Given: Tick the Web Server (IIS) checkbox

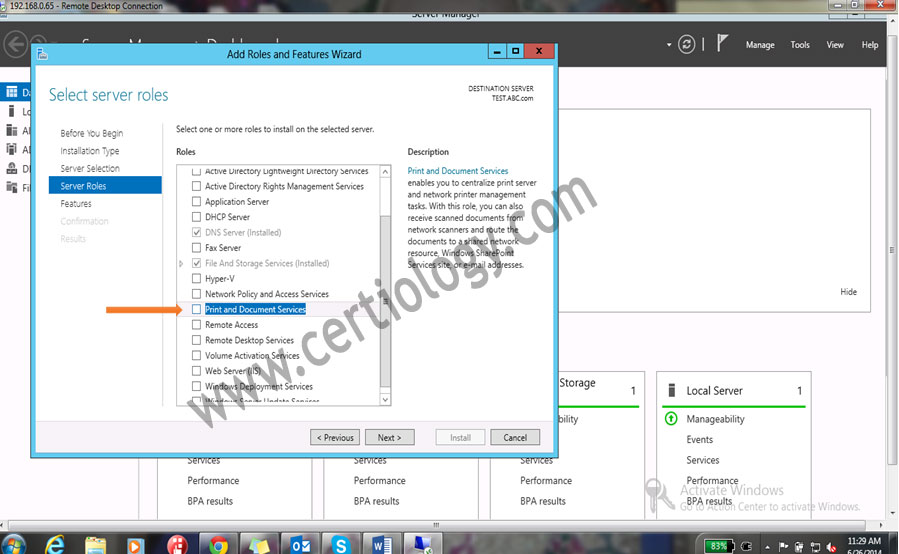Looking at the screenshot, I should [196, 371].
